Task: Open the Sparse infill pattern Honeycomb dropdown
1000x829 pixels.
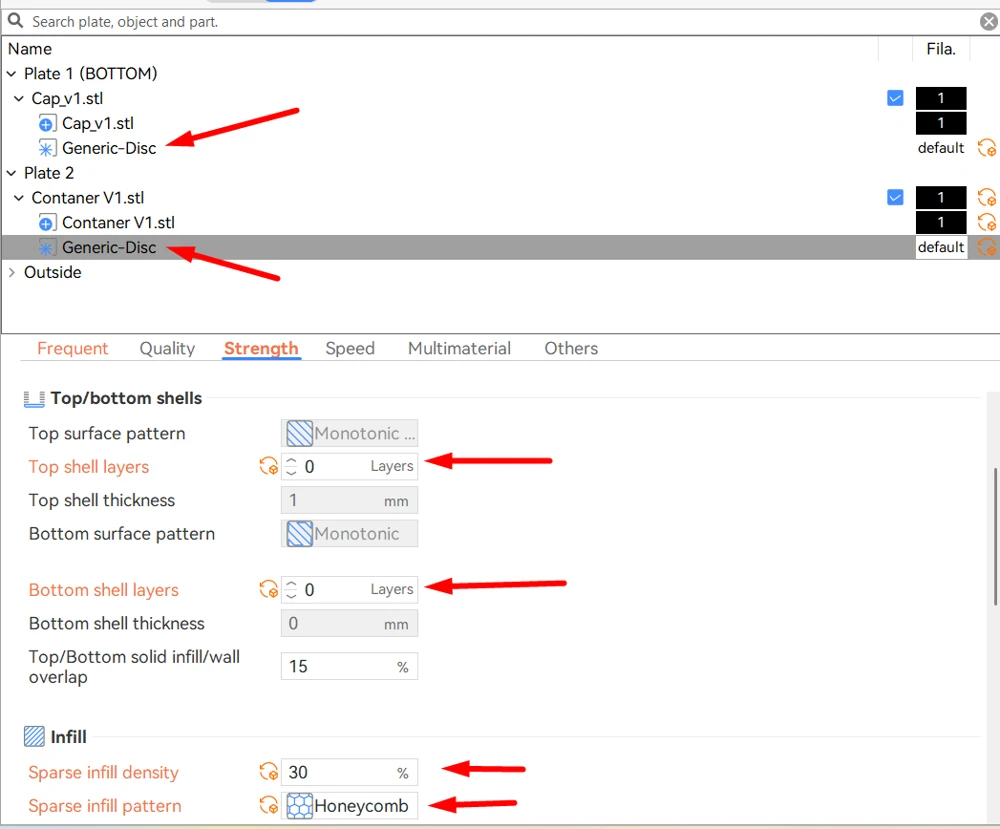Action: [349, 805]
